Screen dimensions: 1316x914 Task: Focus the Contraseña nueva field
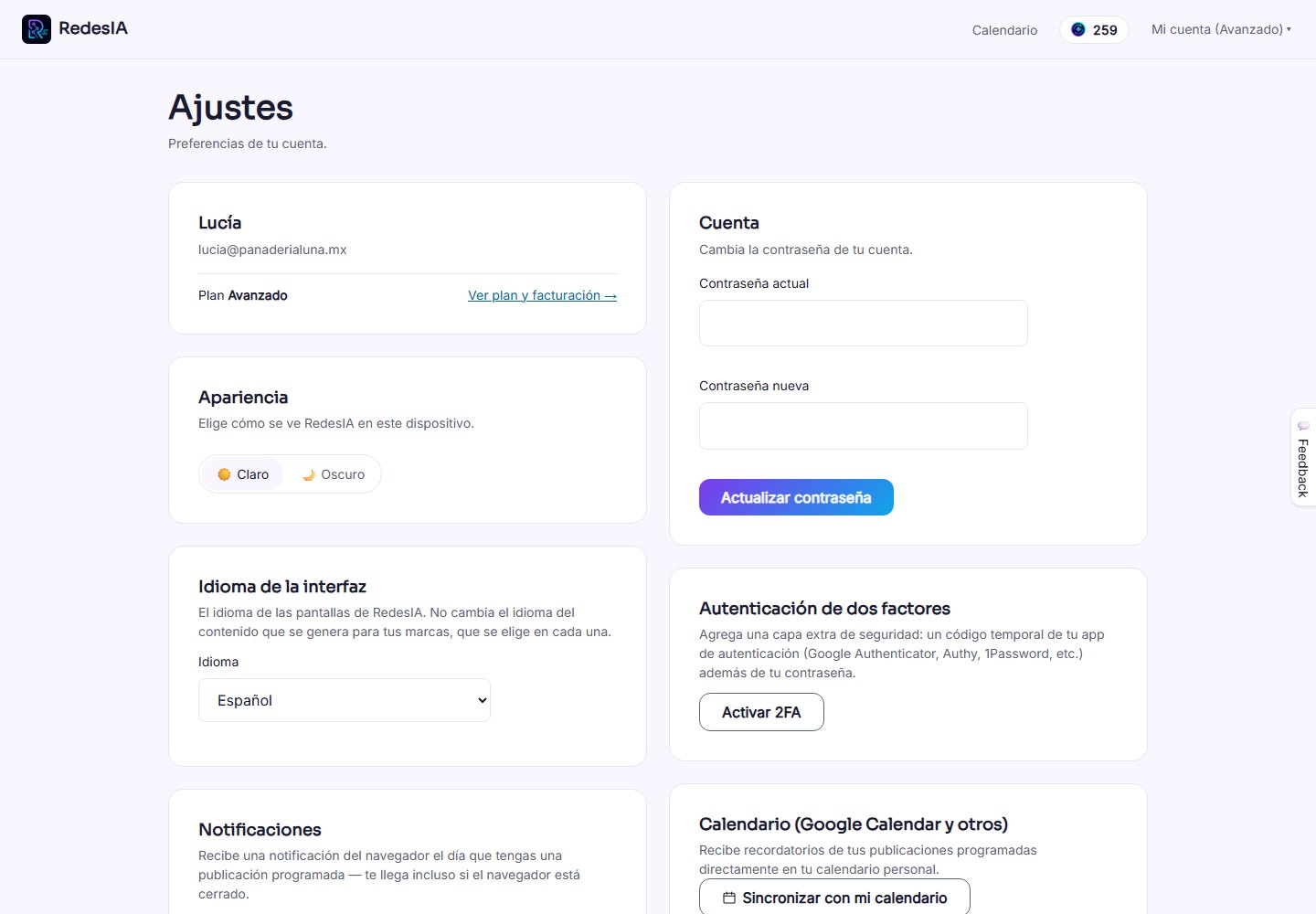(864, 426)
